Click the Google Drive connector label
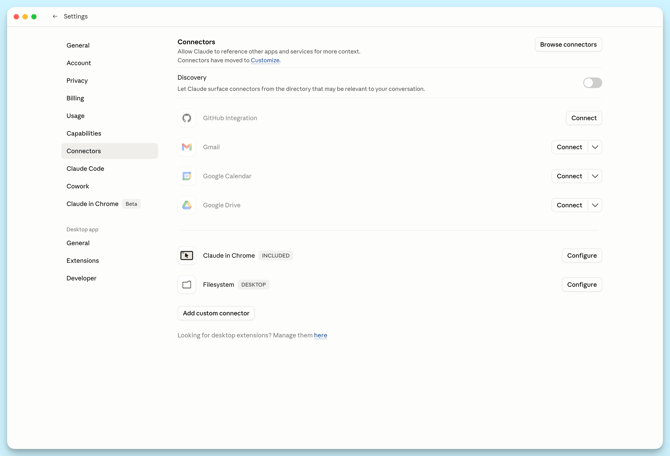The height and width of the screenshot is (456, 670). coord(221,205)
